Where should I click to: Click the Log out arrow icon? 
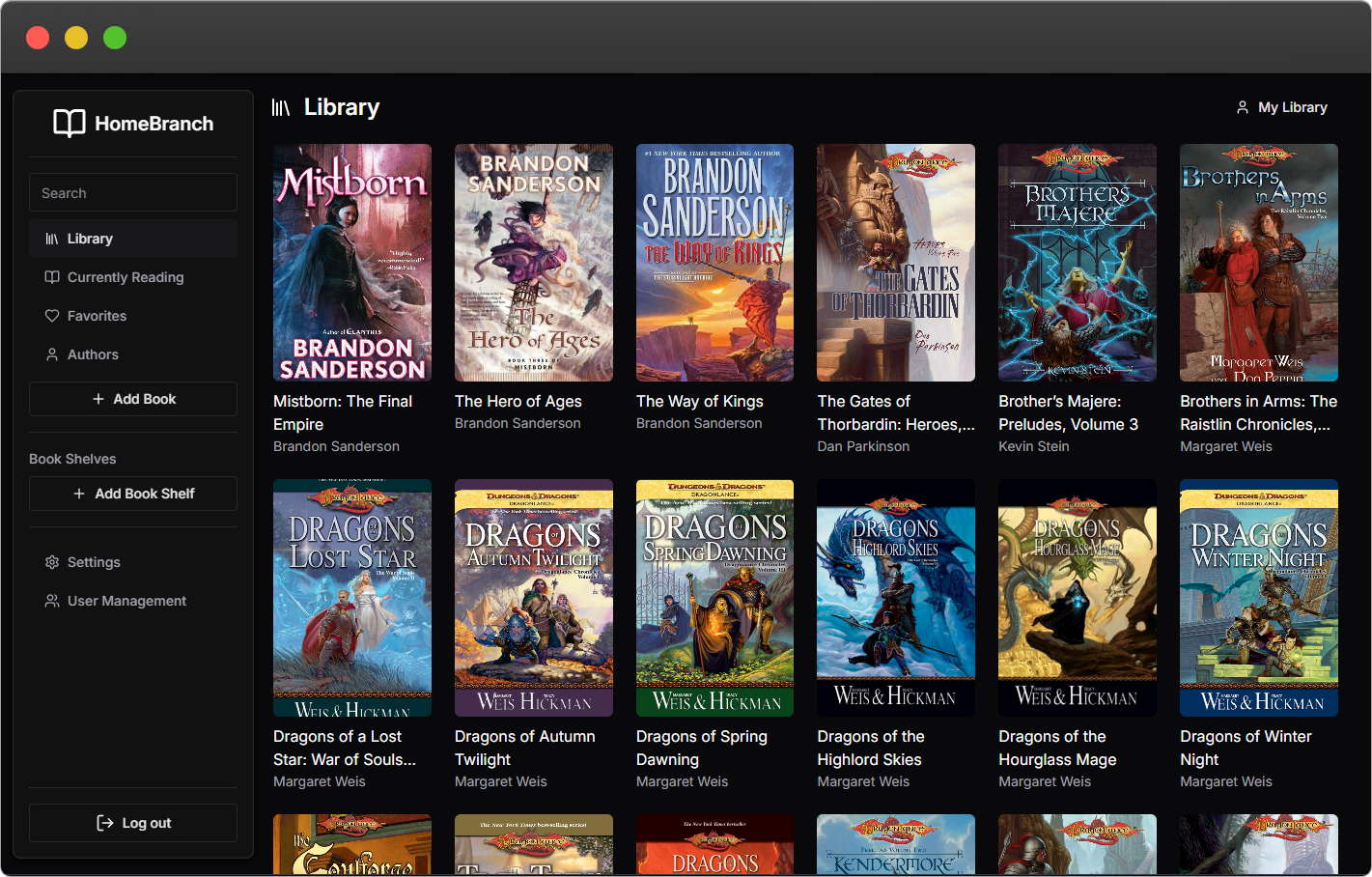point(104,823)
